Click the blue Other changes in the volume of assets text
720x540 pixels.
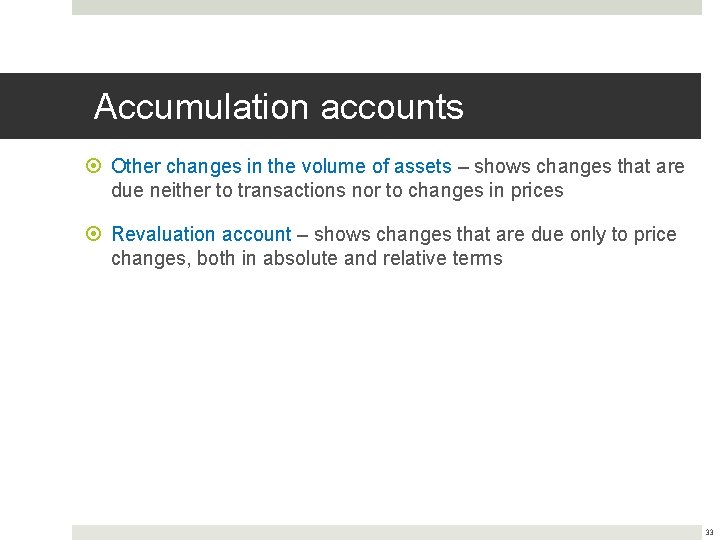click(x=281, y=166)
